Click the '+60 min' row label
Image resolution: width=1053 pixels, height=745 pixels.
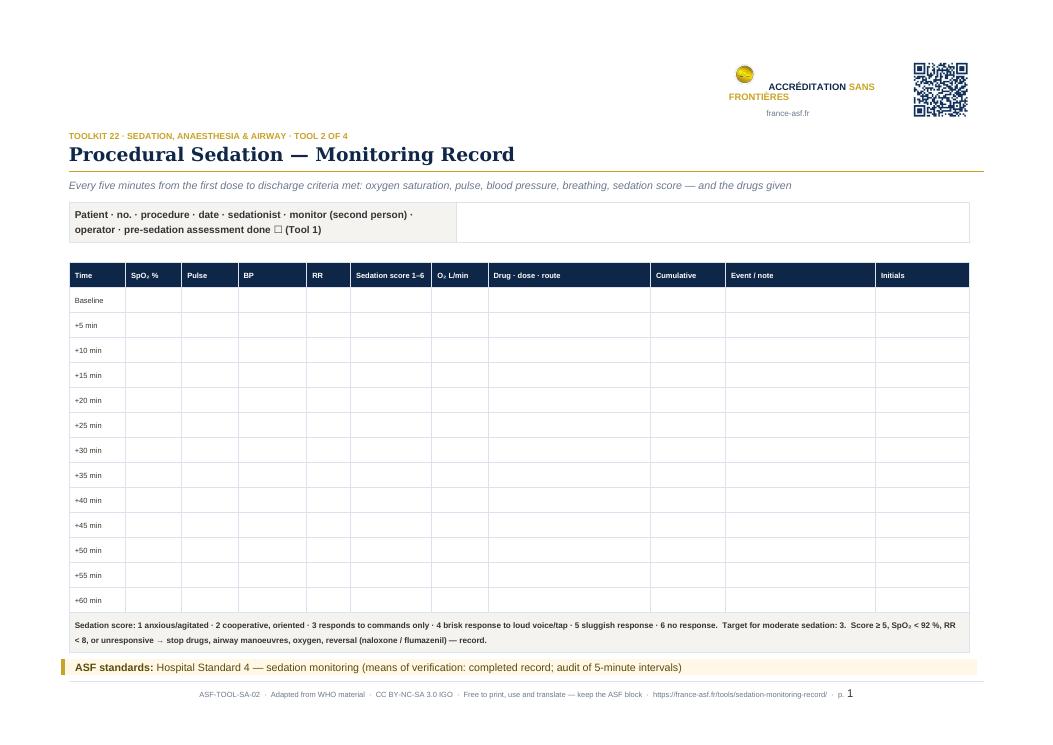pyautogui.click(x=88, y=601)
